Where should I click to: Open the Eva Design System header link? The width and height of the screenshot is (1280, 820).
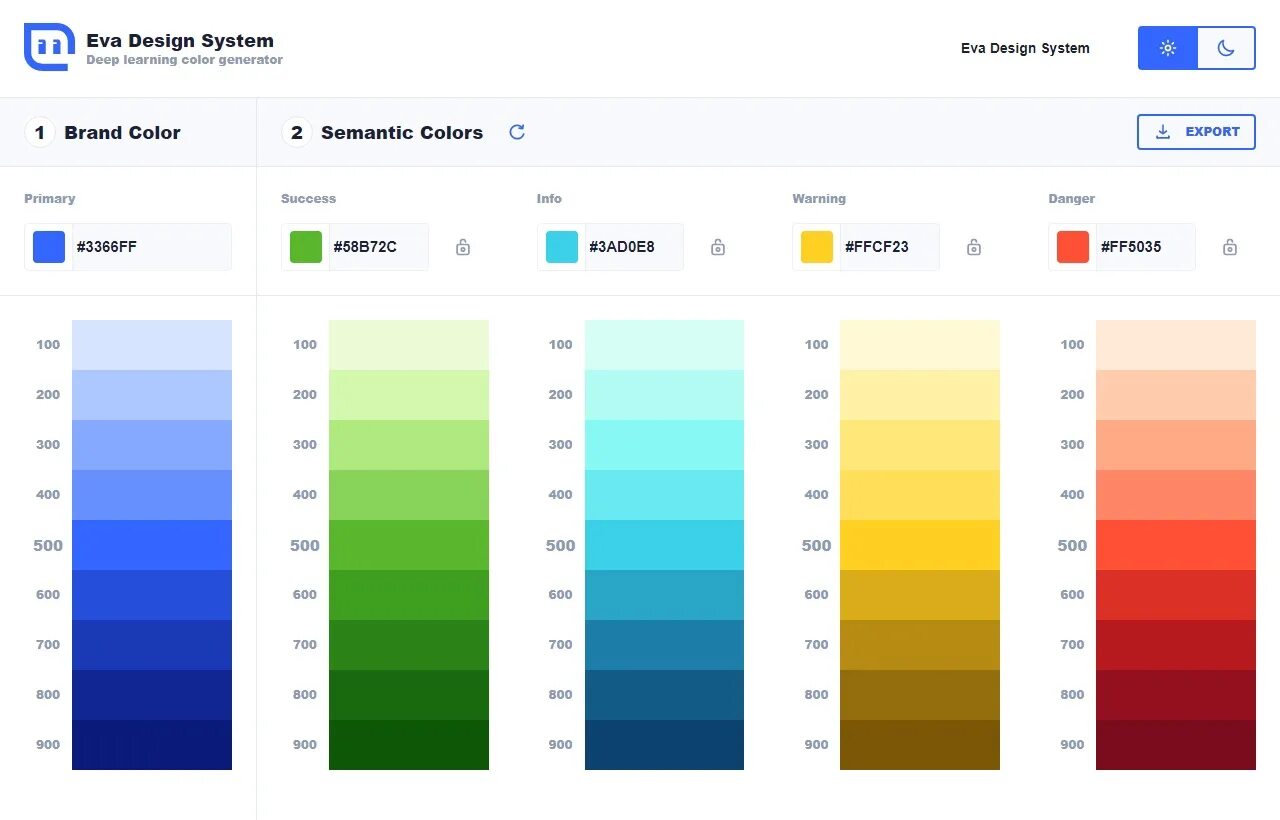coord(1025,48)
